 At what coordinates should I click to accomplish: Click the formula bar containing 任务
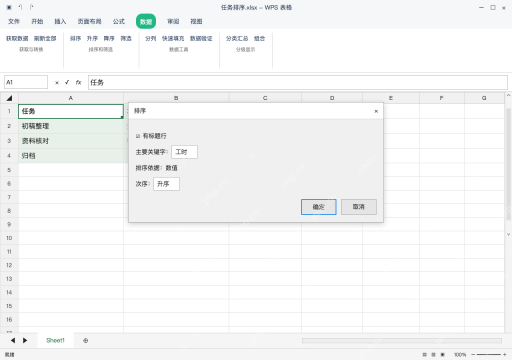tap(298, 82)
